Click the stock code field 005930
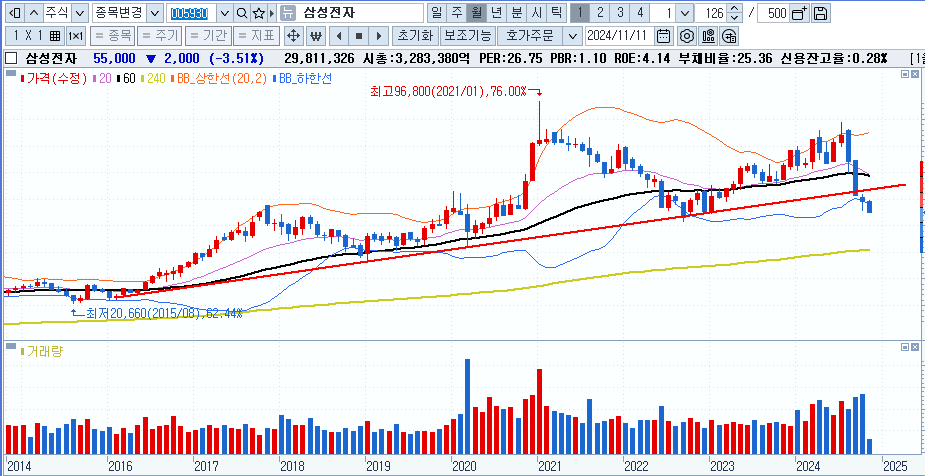 pyautogui.click(x=192, y=13)
